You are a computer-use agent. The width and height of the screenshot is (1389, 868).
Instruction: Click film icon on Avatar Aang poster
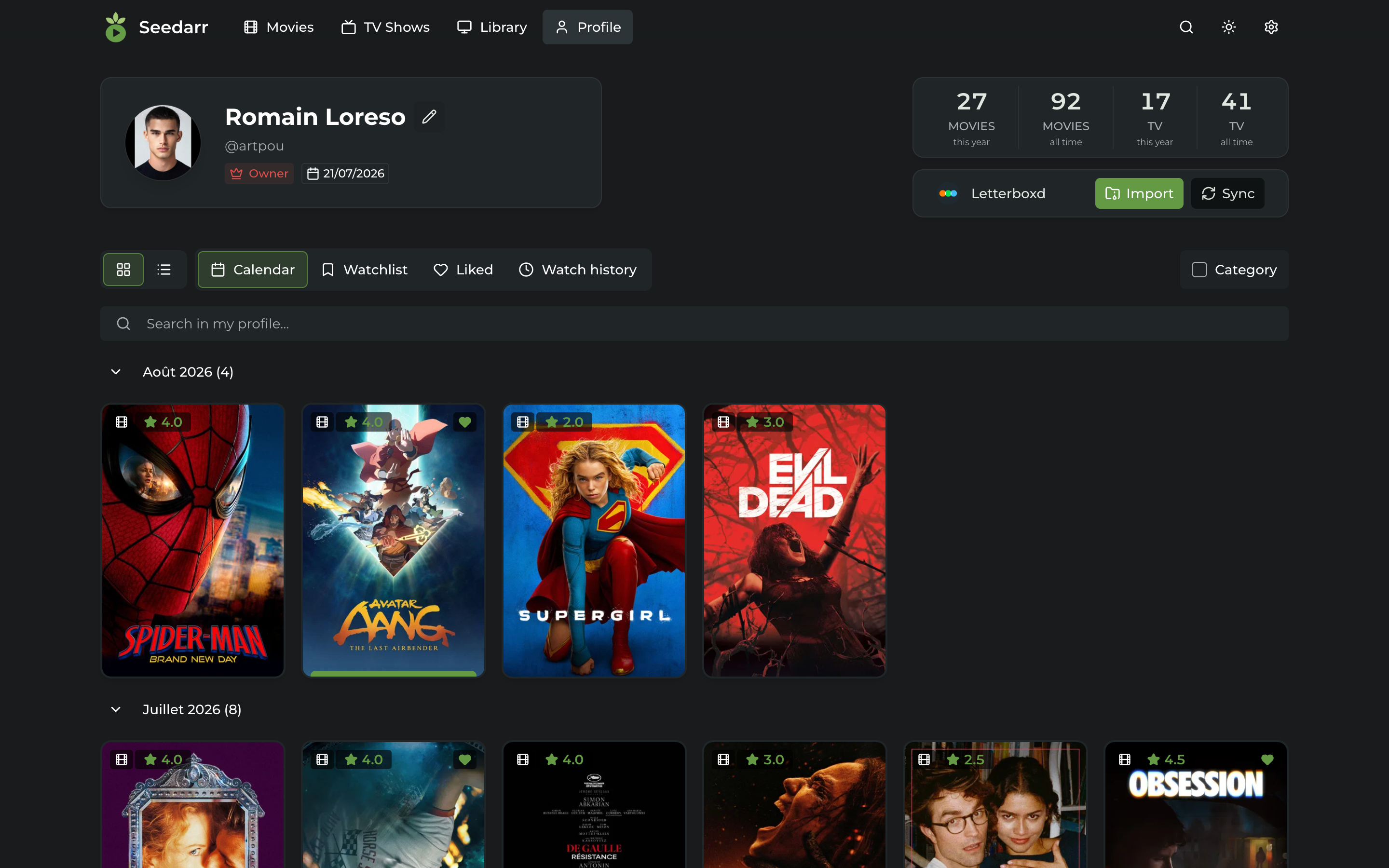coord(322,422)
